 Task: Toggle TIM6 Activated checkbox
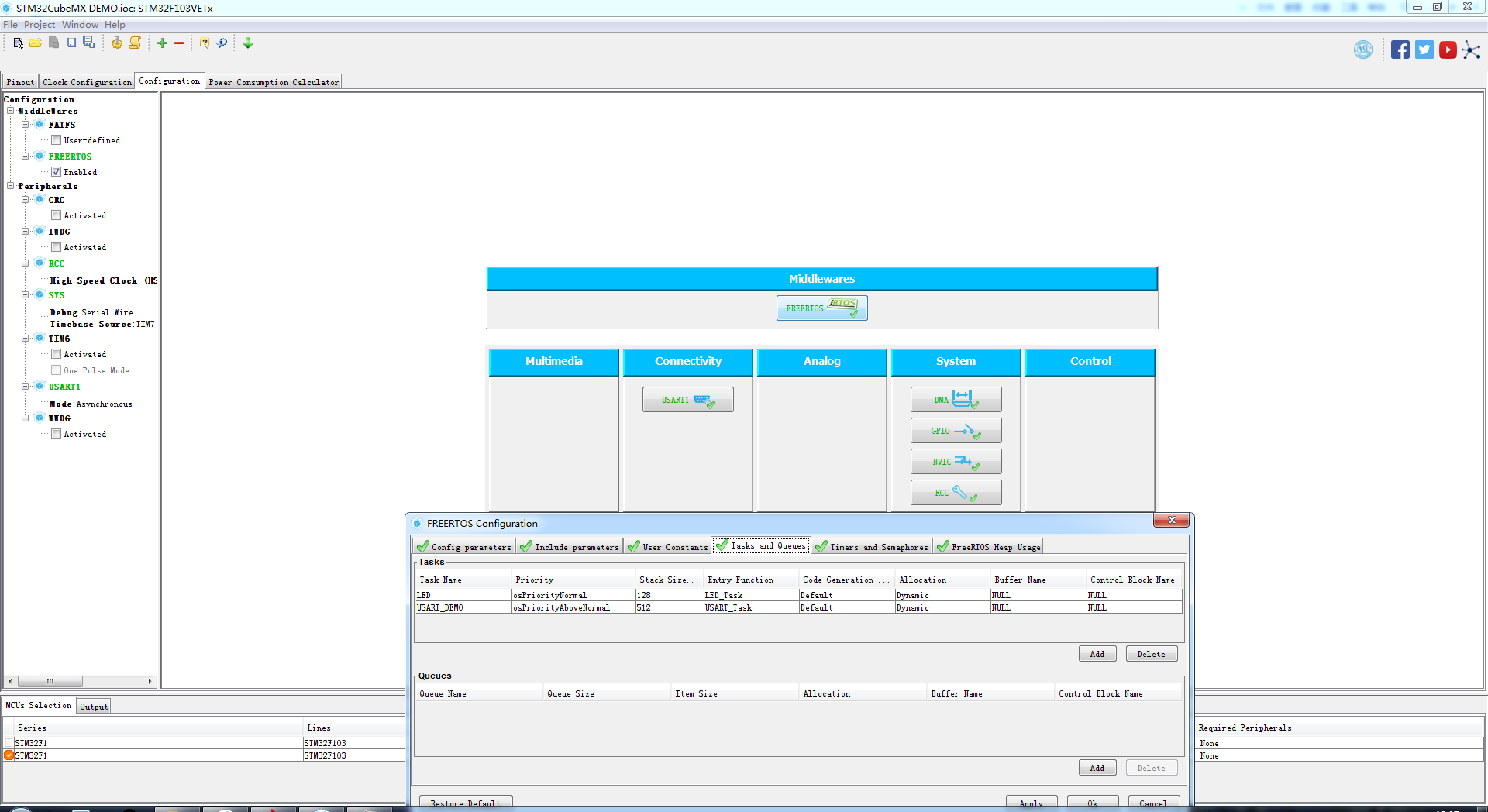point(56,354)
